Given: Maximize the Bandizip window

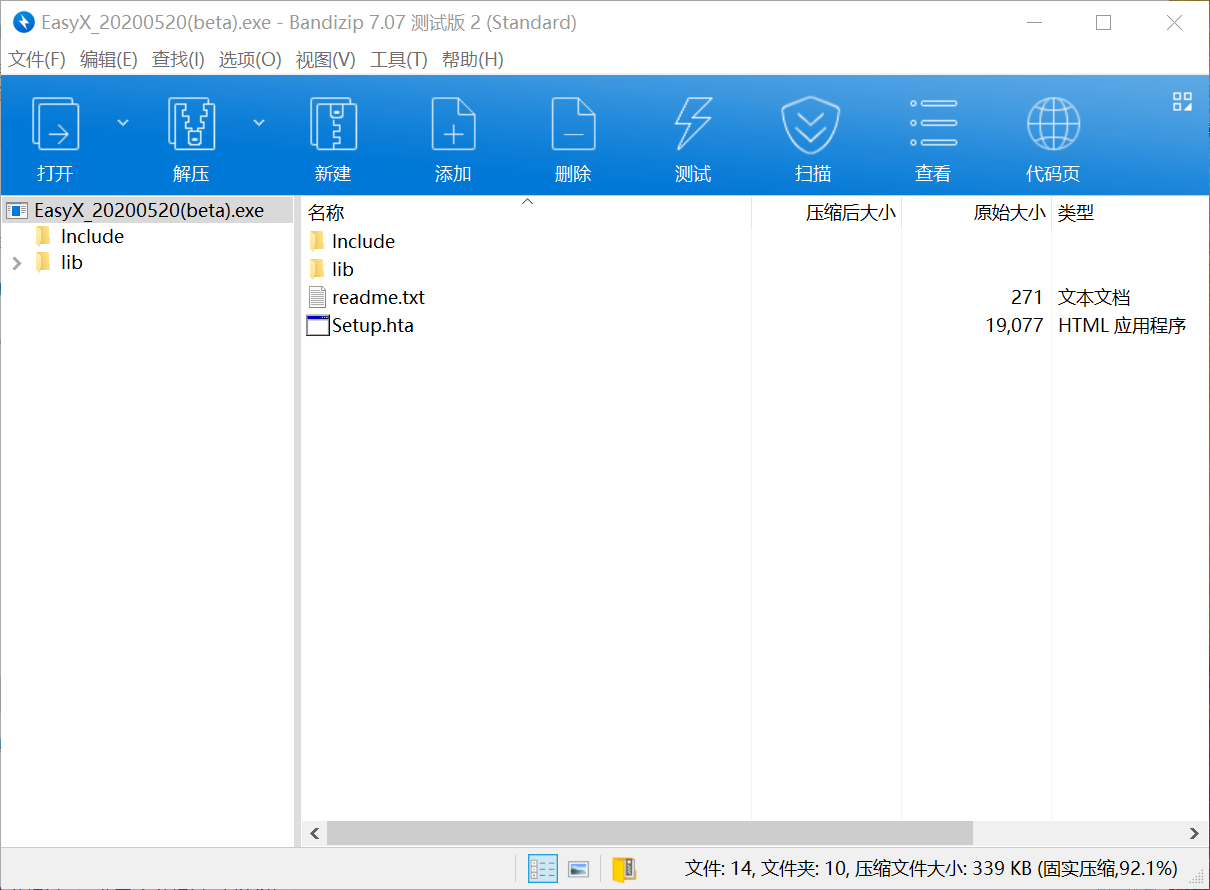Looking at the screenshot, I should pos(1103,22).
